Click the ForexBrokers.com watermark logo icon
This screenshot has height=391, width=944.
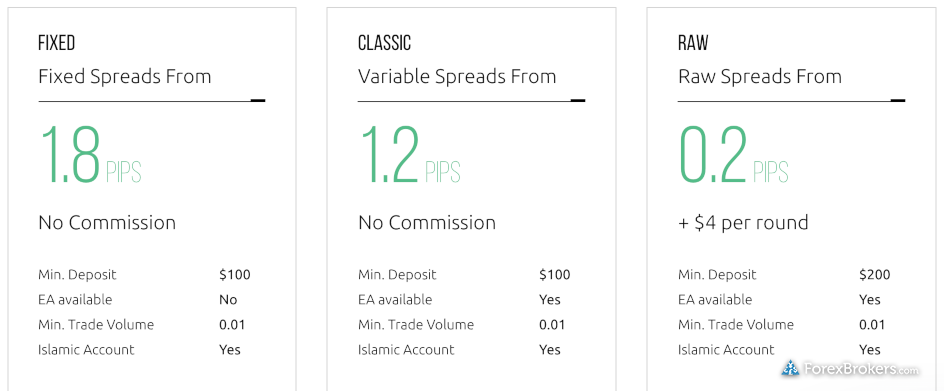(x=790, y=368)
